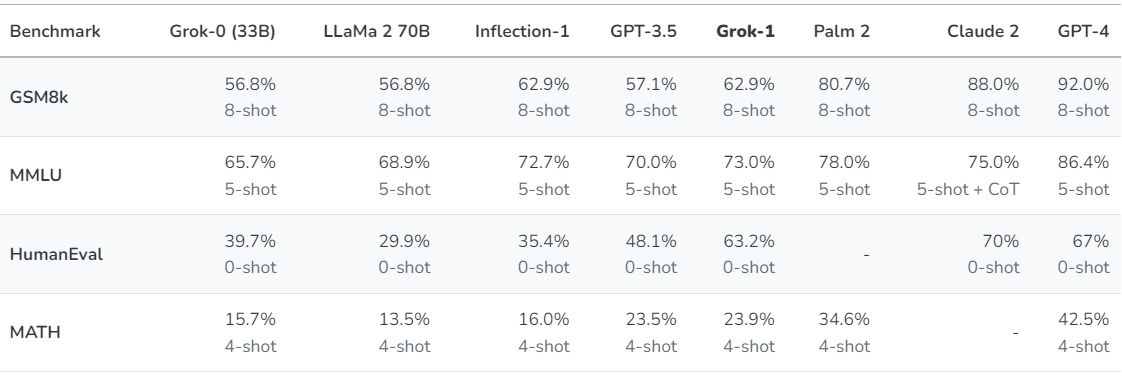Click the GPT-4 column header
Screen dimensions: 1122x377
click(x=1083, y=31)
